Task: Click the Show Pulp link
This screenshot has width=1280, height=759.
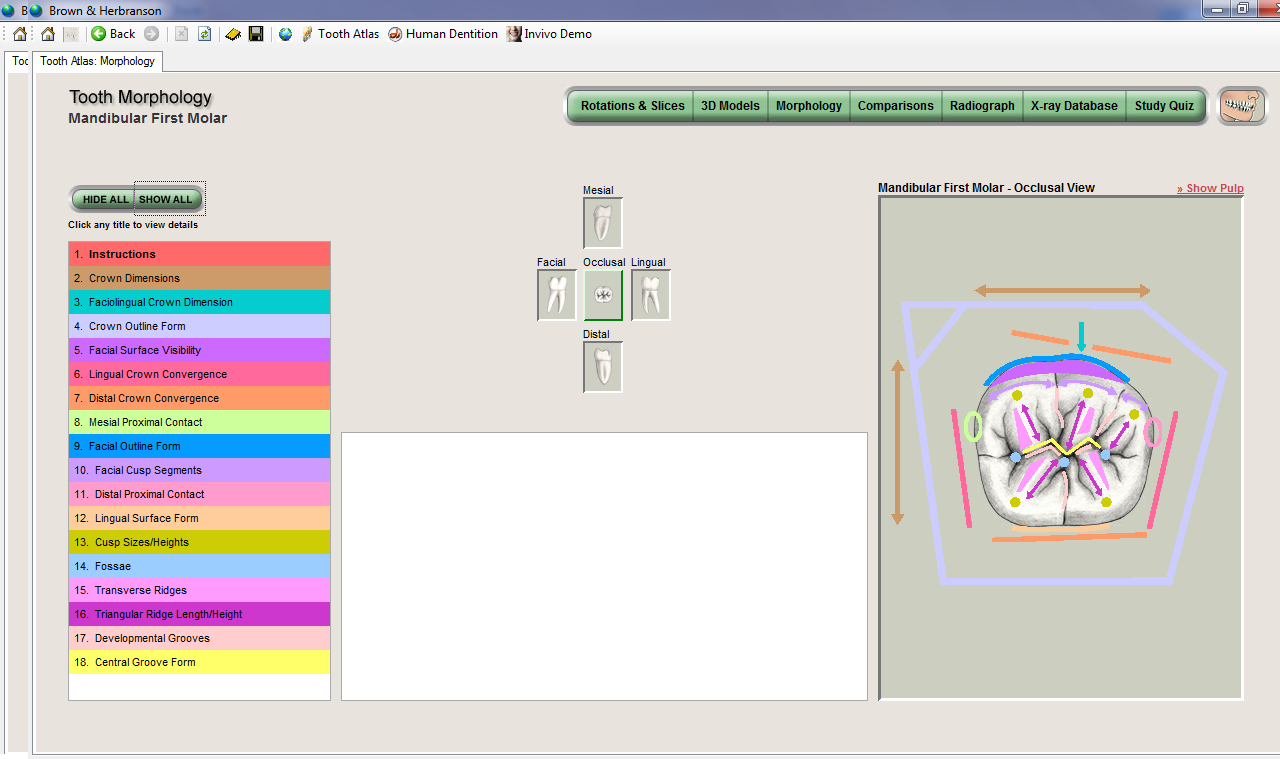Action: [1210, 188]
